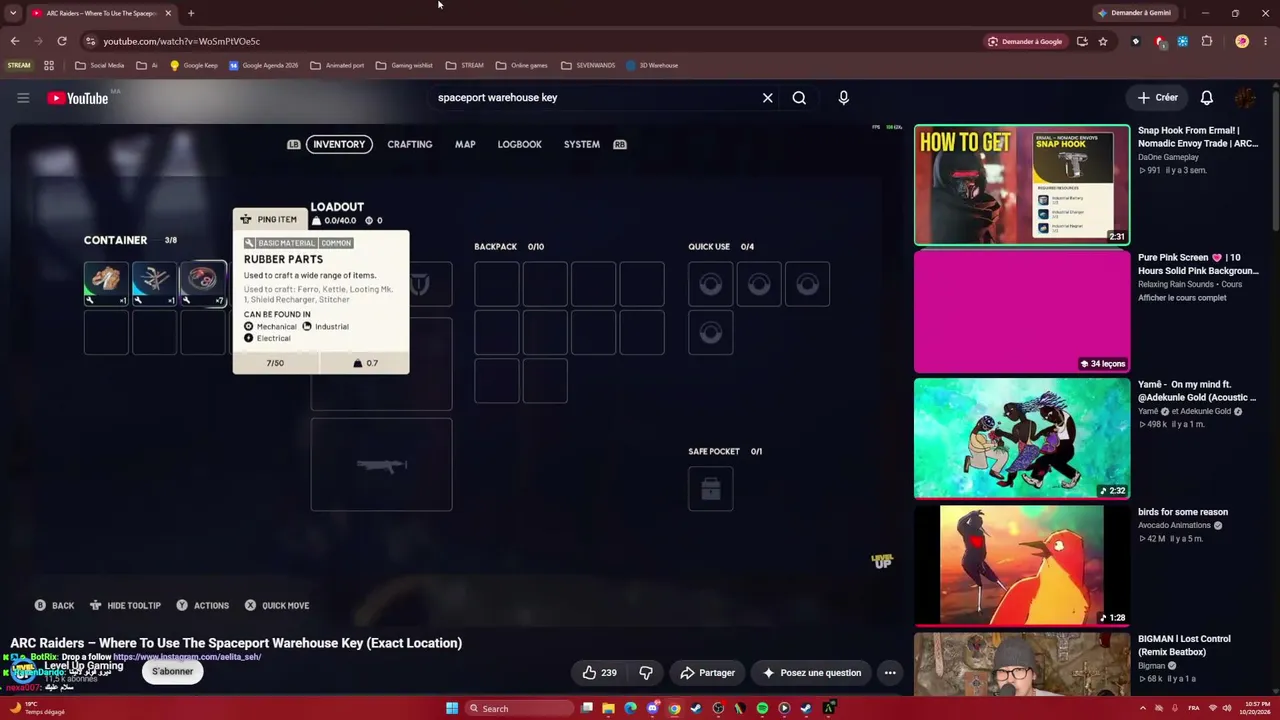
Task: Open the Google Keep bookmark
Action: click(194, 65)
